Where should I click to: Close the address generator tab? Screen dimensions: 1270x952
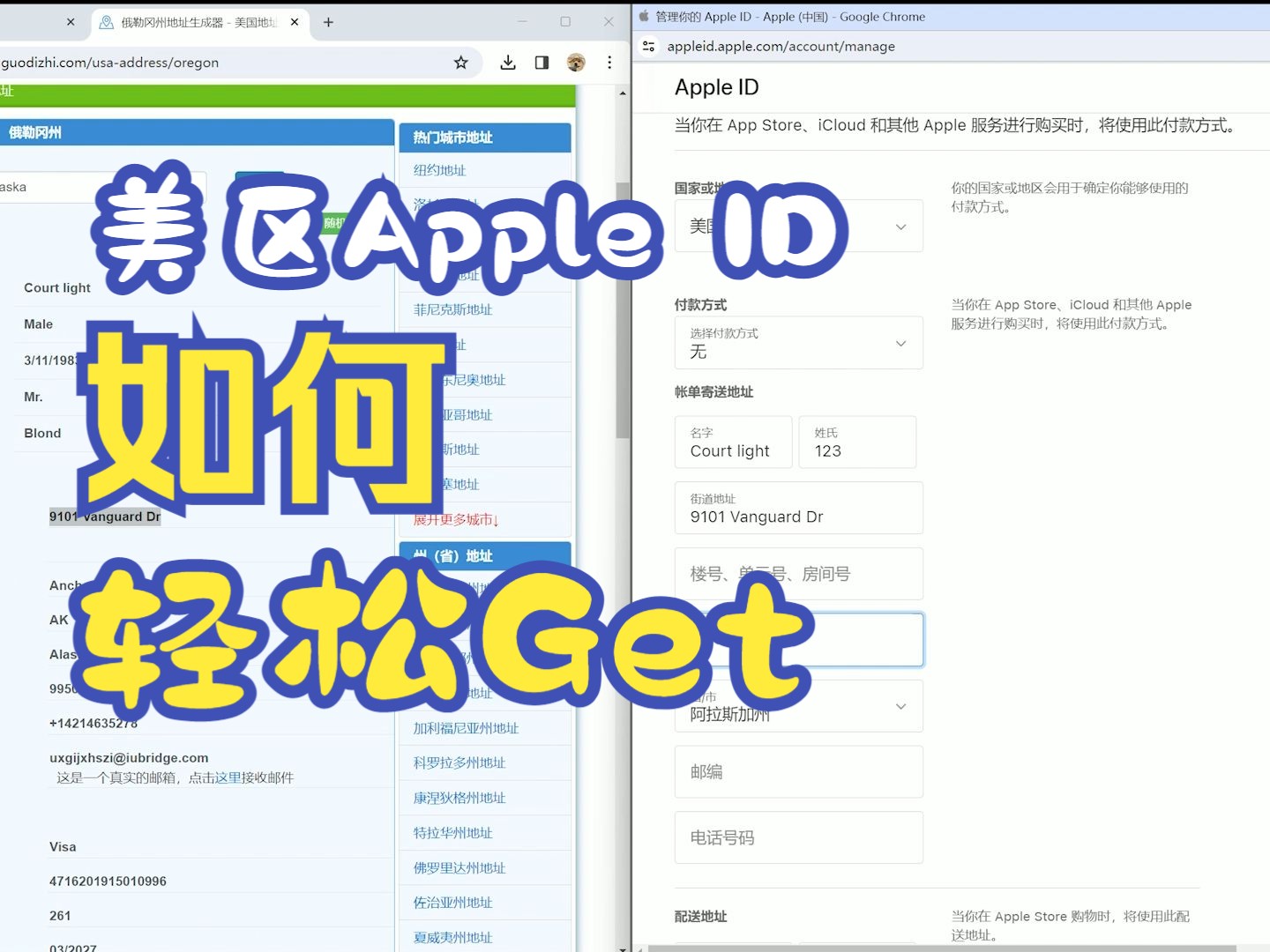pyautogui.click(x=295, y=22)
